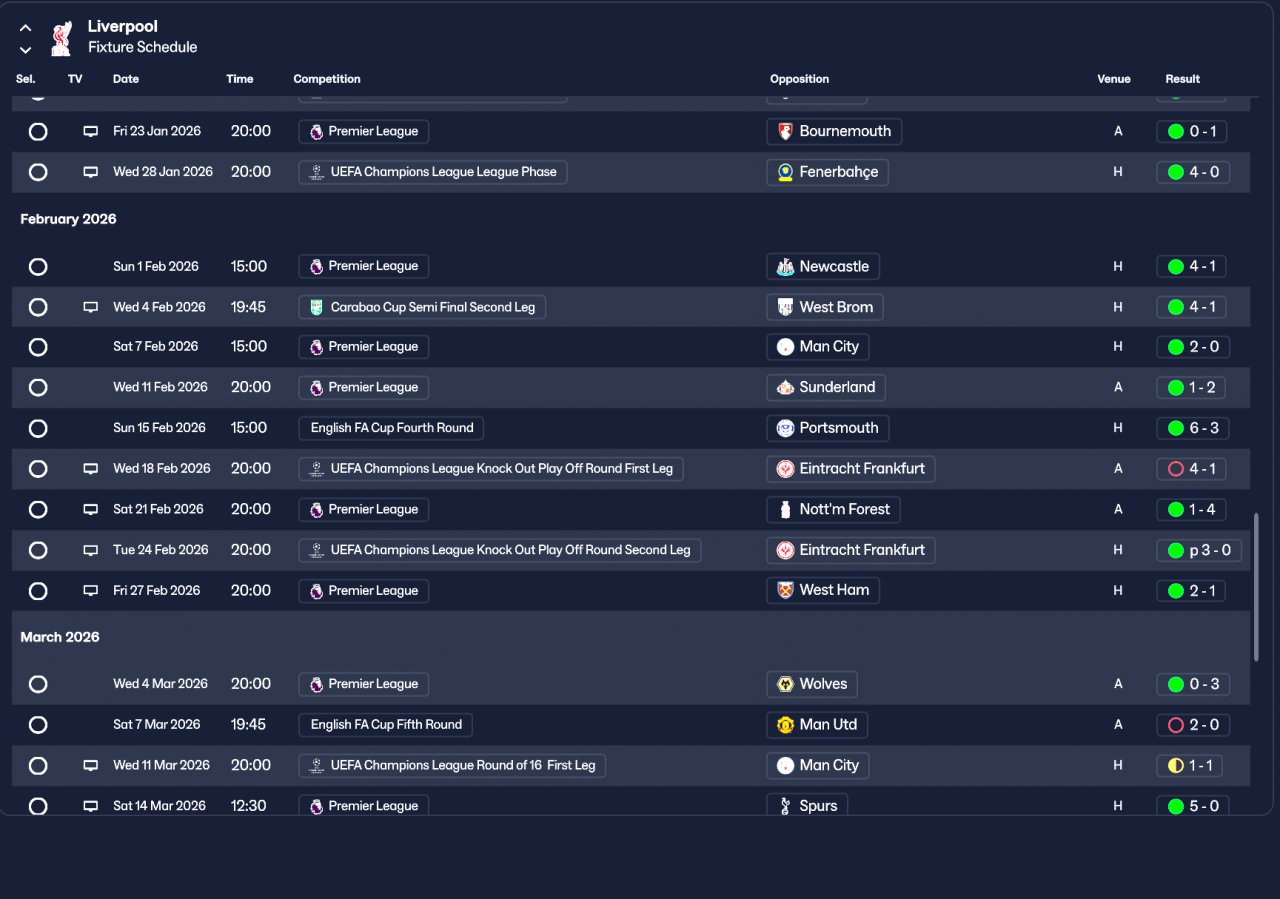
Task: Open Eintracht Frankfurt from 18 Feb fixture
Action: tap(851, 468)
